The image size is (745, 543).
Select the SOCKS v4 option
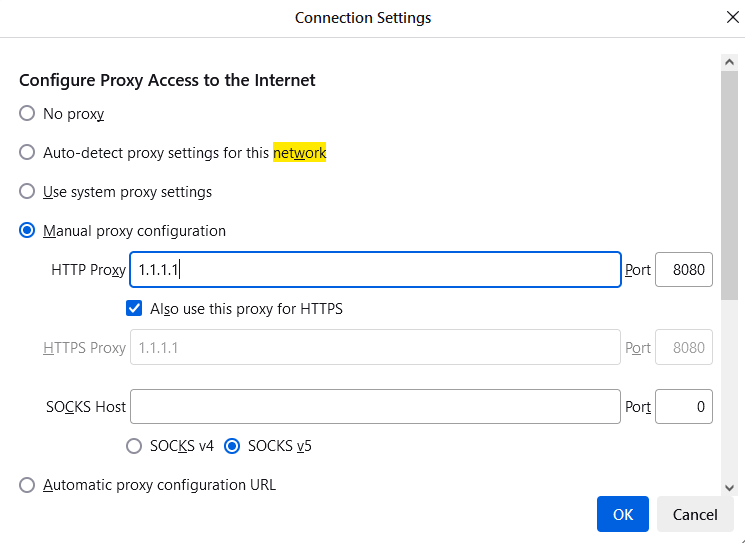coord(134,446)
